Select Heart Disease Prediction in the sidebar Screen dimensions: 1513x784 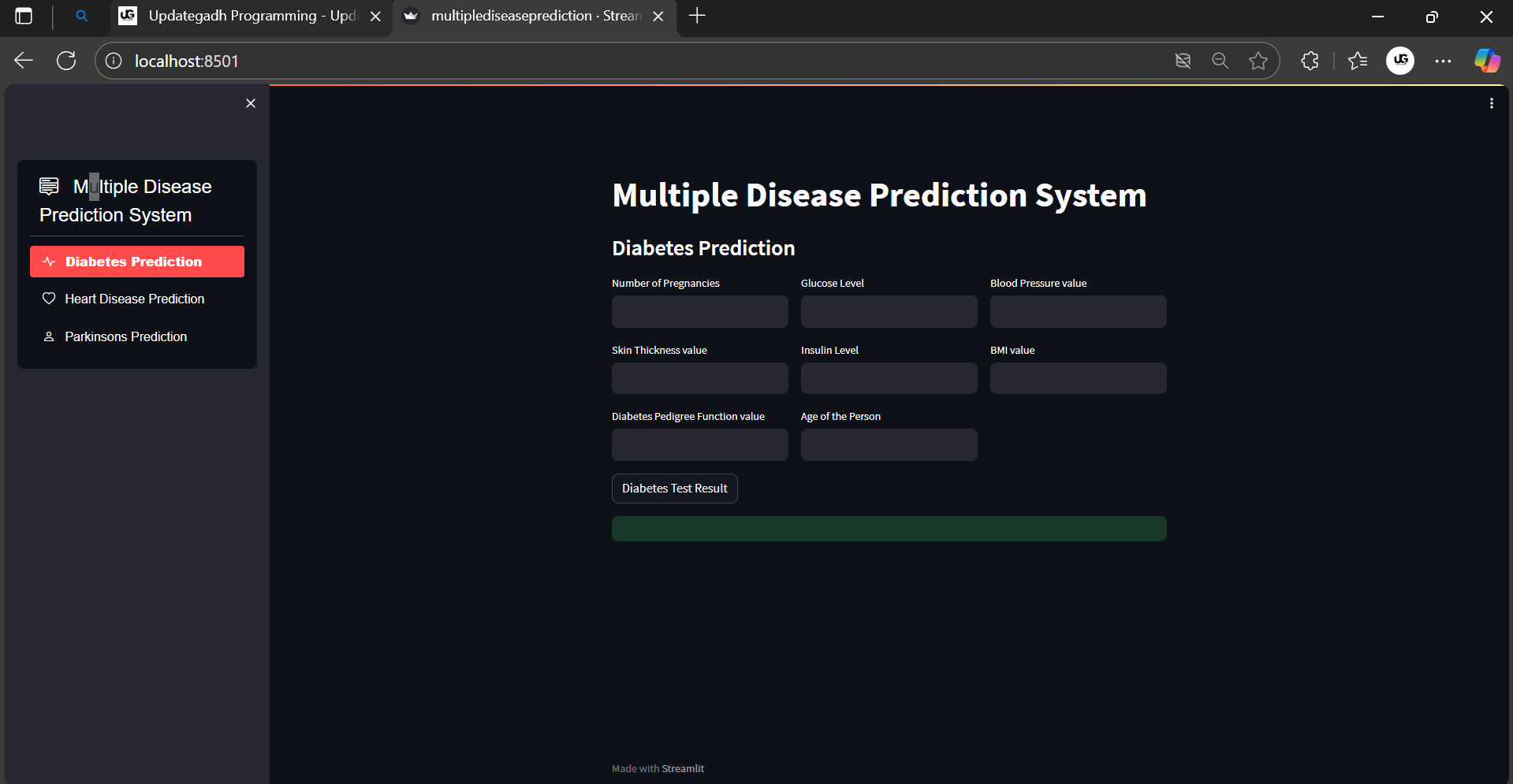[134, 299]
